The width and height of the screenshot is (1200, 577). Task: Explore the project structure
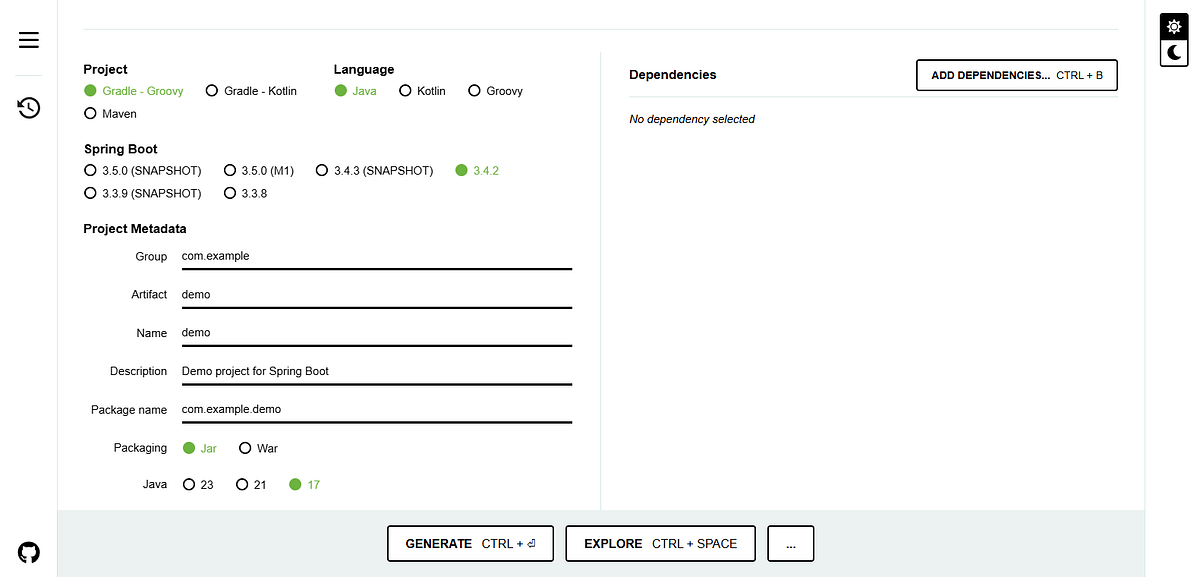tap(660, 543)
